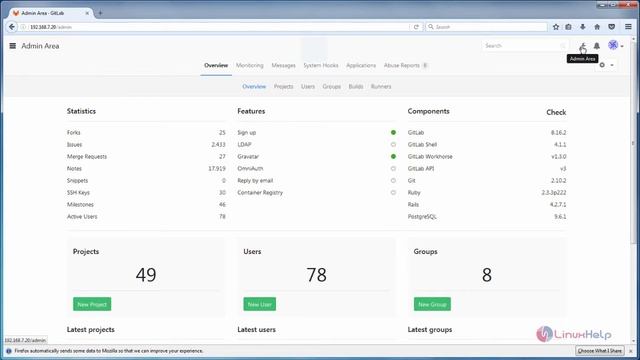This screenshot has width=640, height=360.
Task: Close the Admin Area GitLab tab
Action: point(87,13)
